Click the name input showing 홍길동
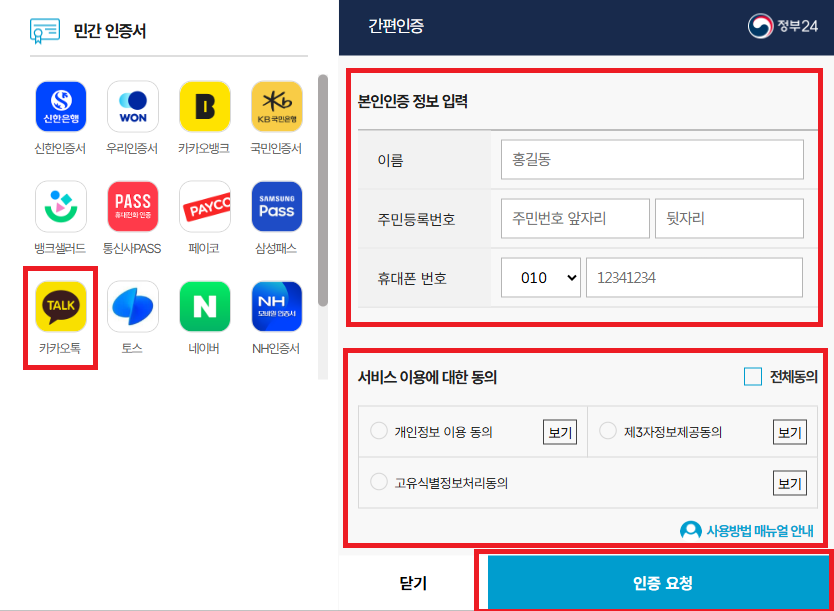The height and width of the screenshot is (611, 834). [651, 158]
